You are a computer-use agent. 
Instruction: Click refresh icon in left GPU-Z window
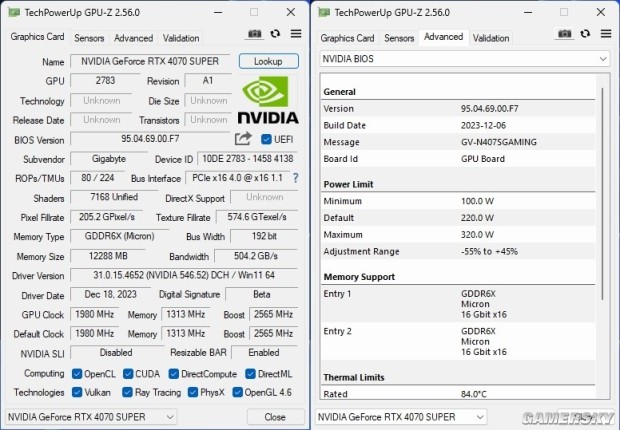point(275,34)
